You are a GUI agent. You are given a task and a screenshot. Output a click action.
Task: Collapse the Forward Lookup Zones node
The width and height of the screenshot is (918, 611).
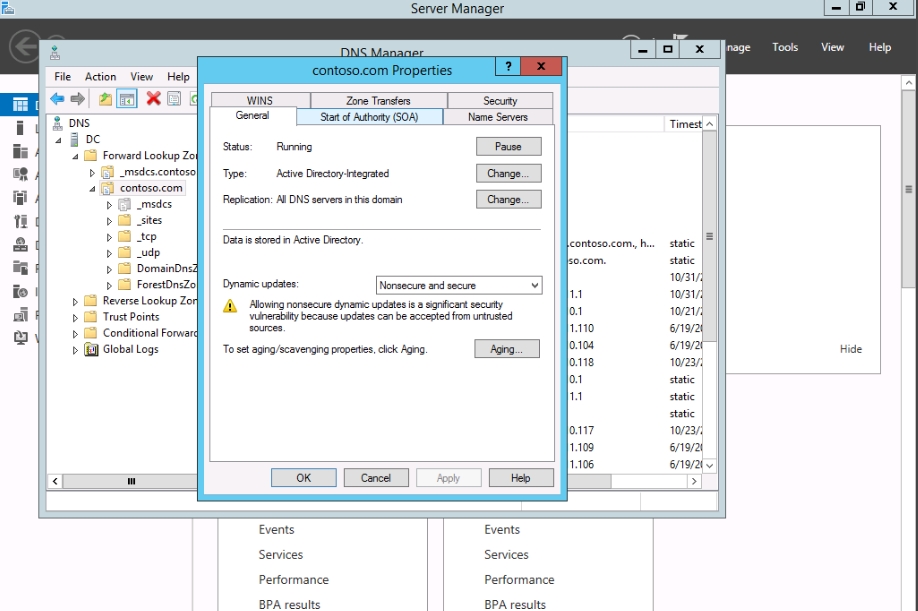pyautogui.click(x=76, y=156)
